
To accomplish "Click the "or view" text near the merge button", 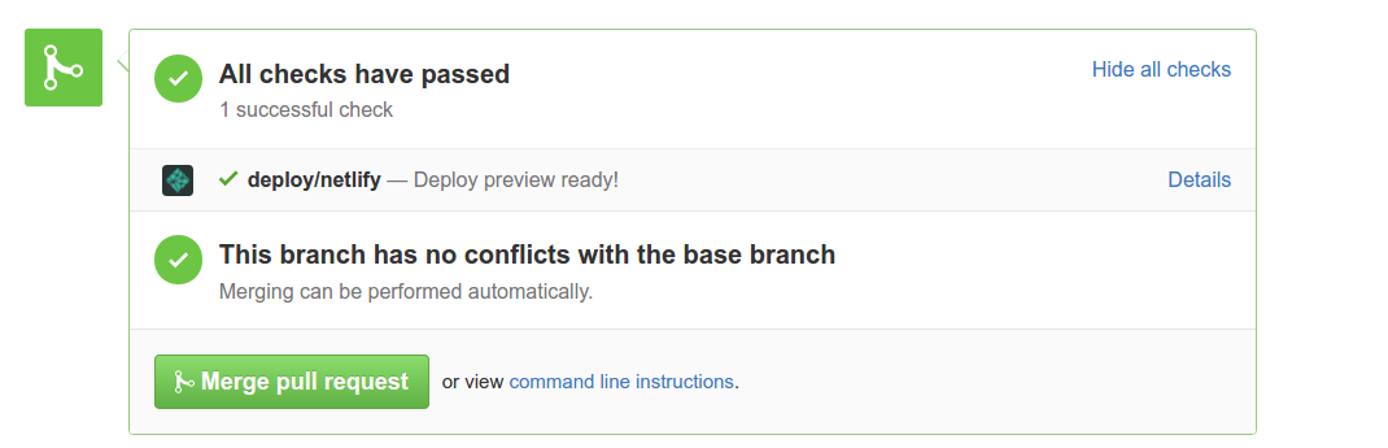I will (472, 382).
